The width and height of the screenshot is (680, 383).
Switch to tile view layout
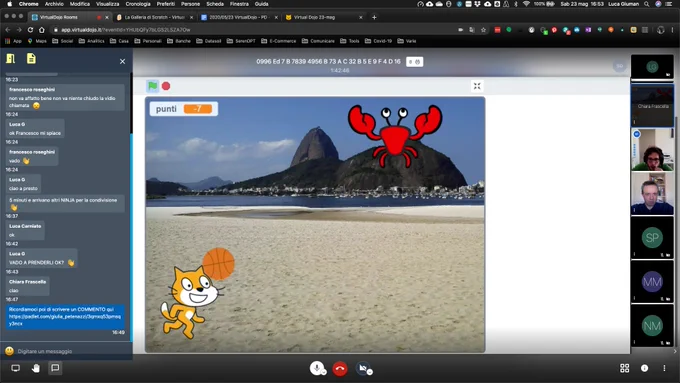[x=624, y=368]
